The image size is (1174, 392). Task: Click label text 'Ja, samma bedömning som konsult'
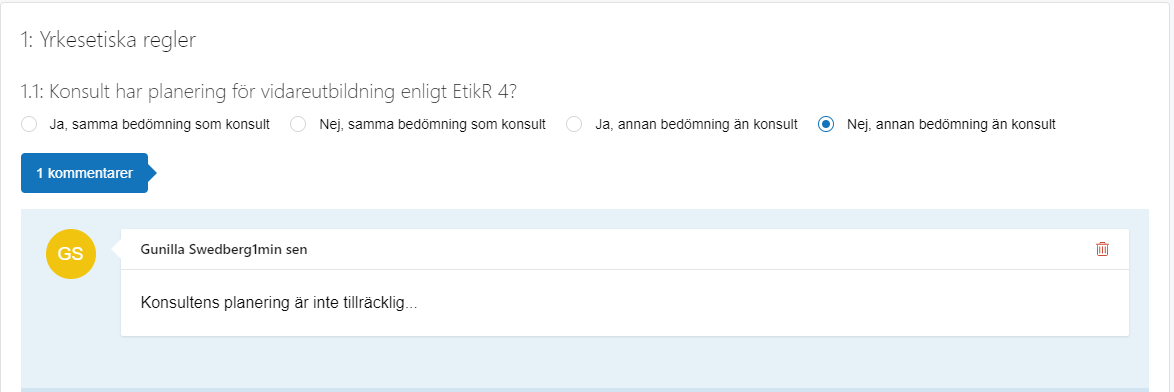click(159, 124)
